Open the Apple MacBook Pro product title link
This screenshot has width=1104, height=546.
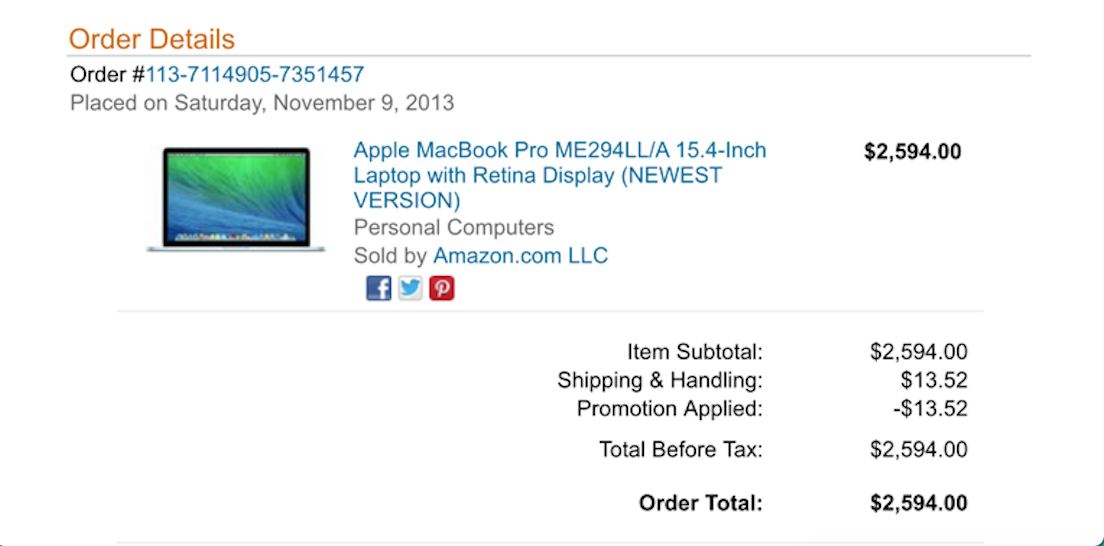click(x=560, y=175)
